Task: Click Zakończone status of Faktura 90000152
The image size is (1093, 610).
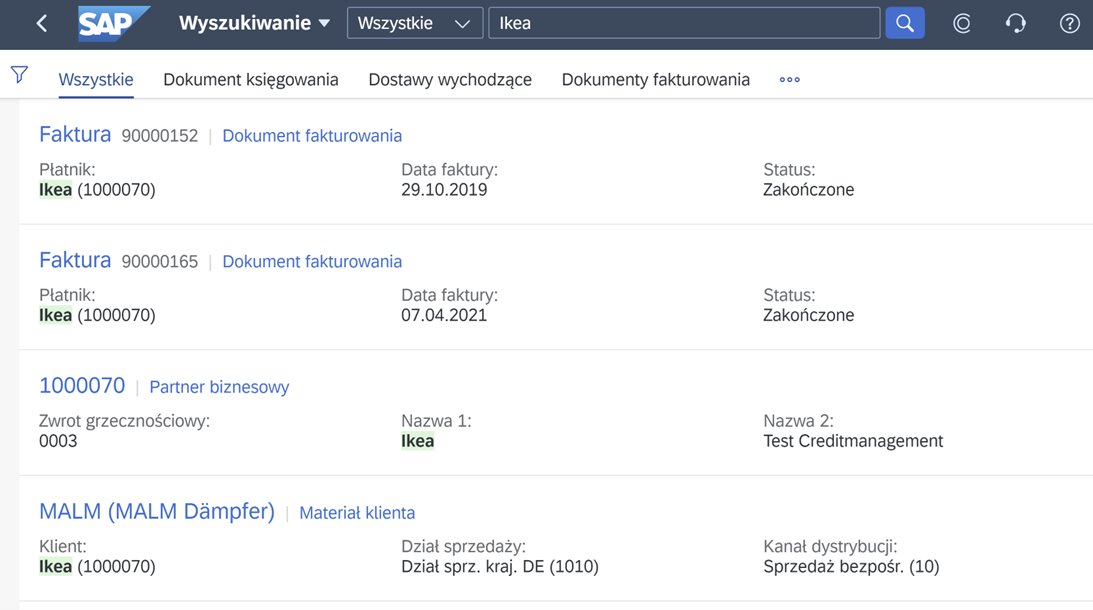Action: (809, 190)
